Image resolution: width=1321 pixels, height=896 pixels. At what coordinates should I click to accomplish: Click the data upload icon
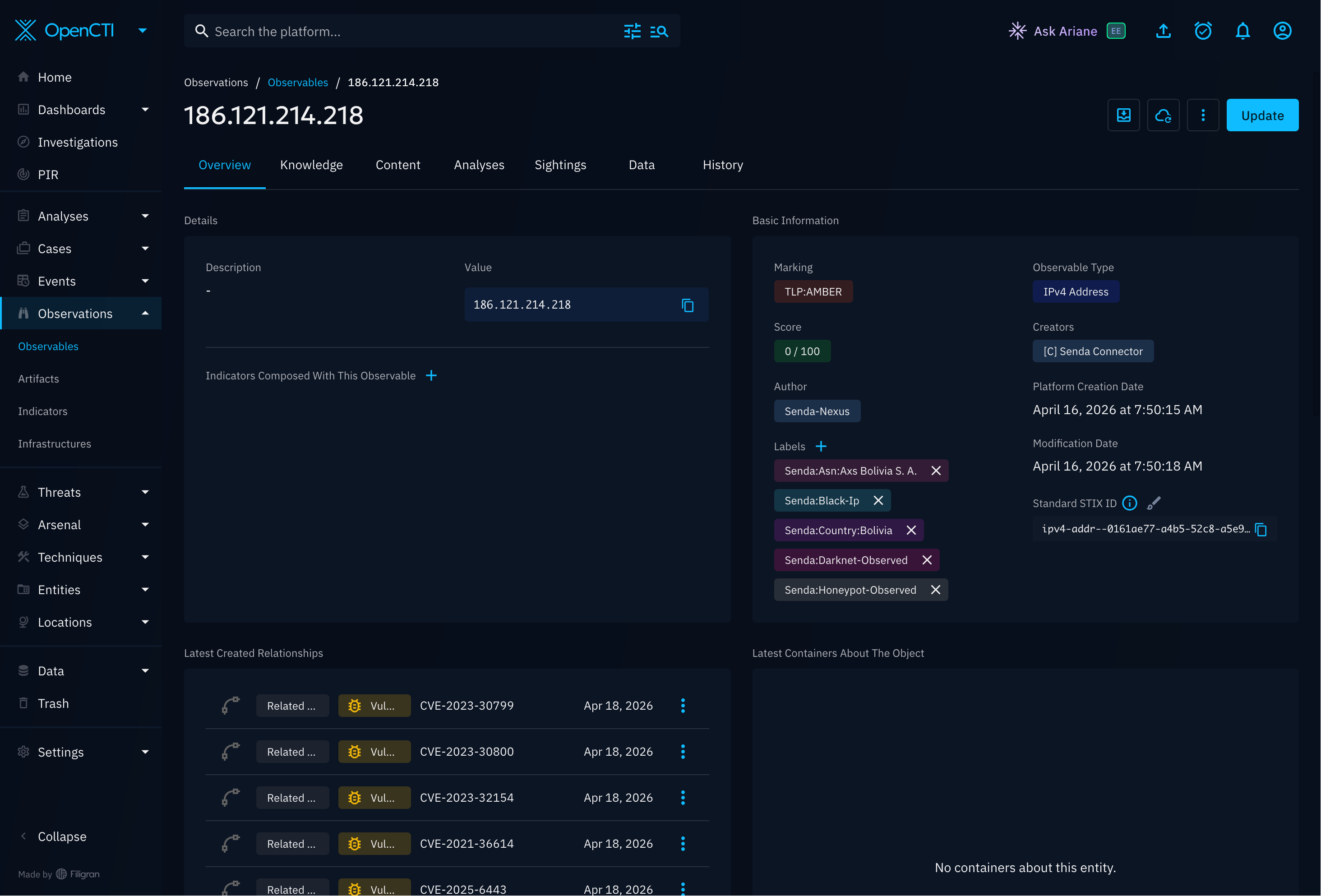coord(1163,31)
